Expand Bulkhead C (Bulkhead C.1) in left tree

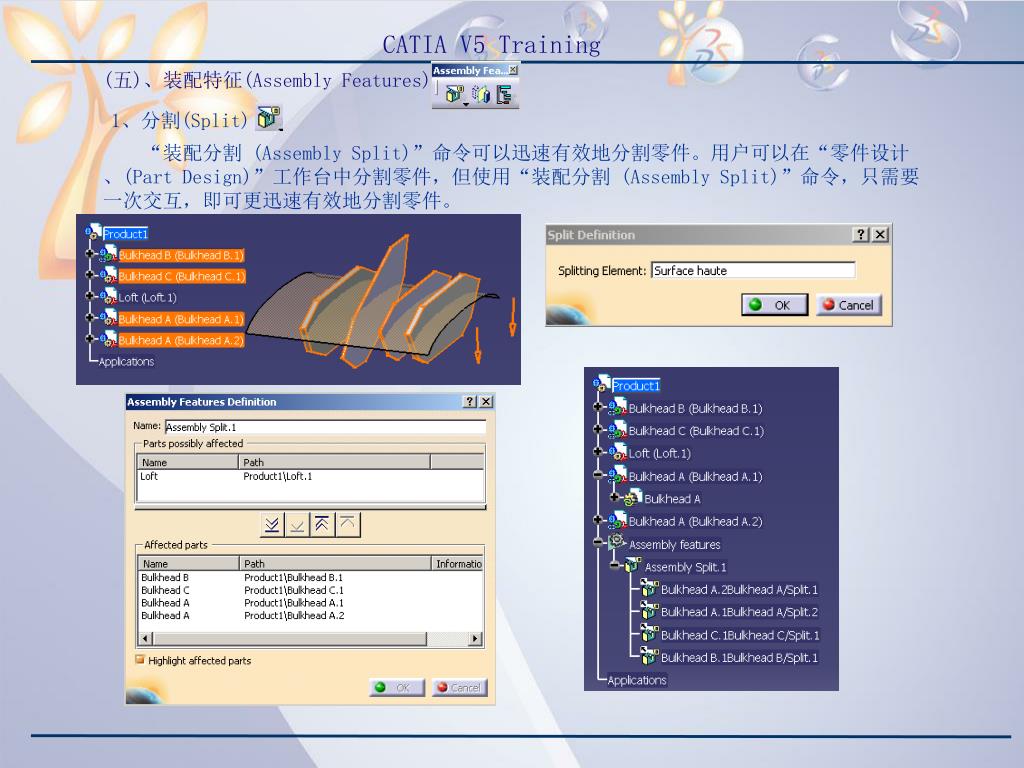click(89, 274)
